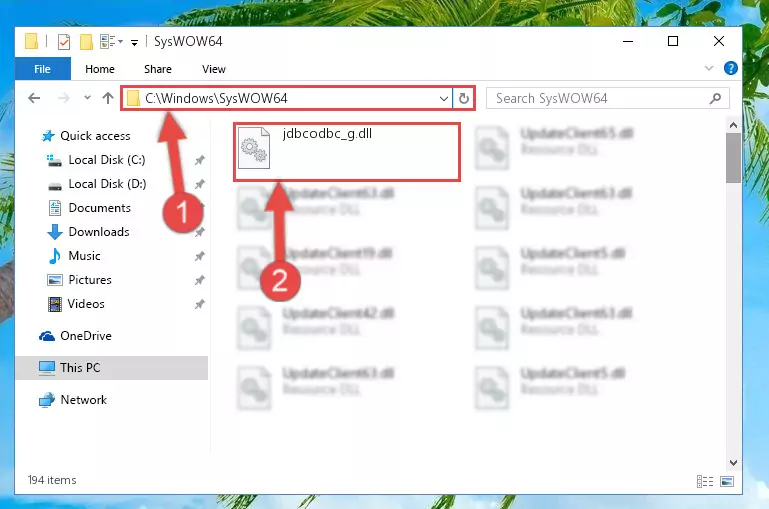Open the File menu tab
This screenshot has width=769, height=509.
tap(43, 69)
